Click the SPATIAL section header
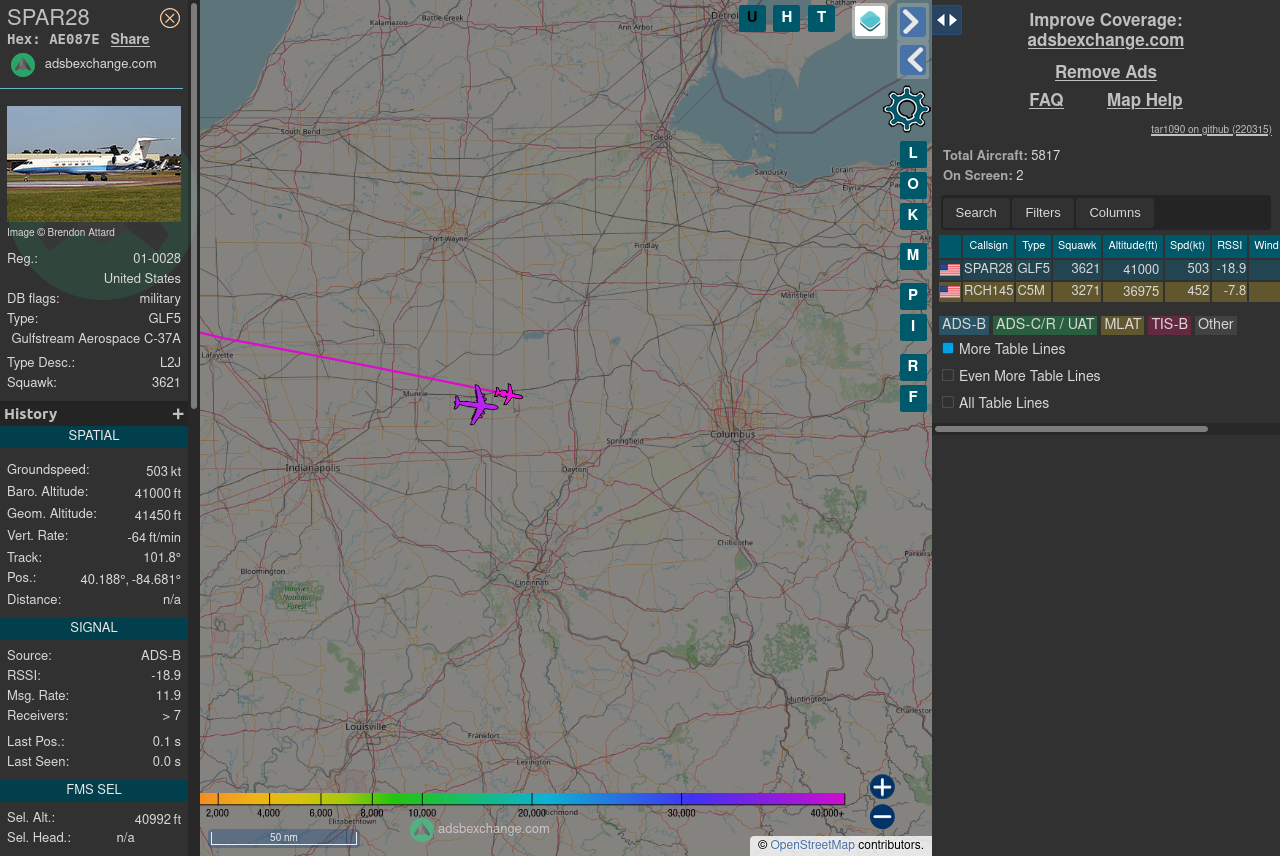This screenshot has width=1280, height=856. pyautogui.click(x=94, y=437)
